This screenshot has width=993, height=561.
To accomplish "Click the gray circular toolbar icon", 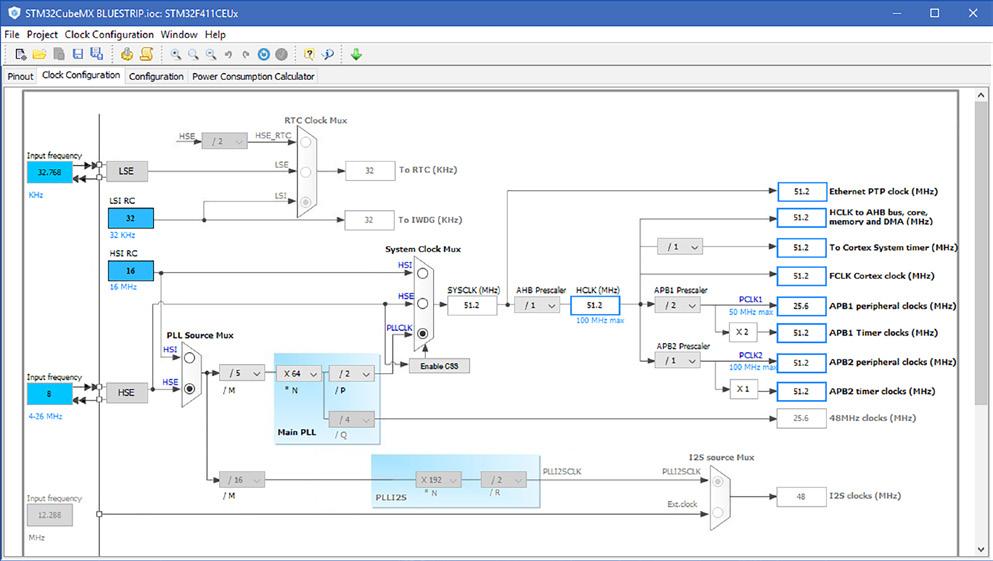I will (282, 54).
